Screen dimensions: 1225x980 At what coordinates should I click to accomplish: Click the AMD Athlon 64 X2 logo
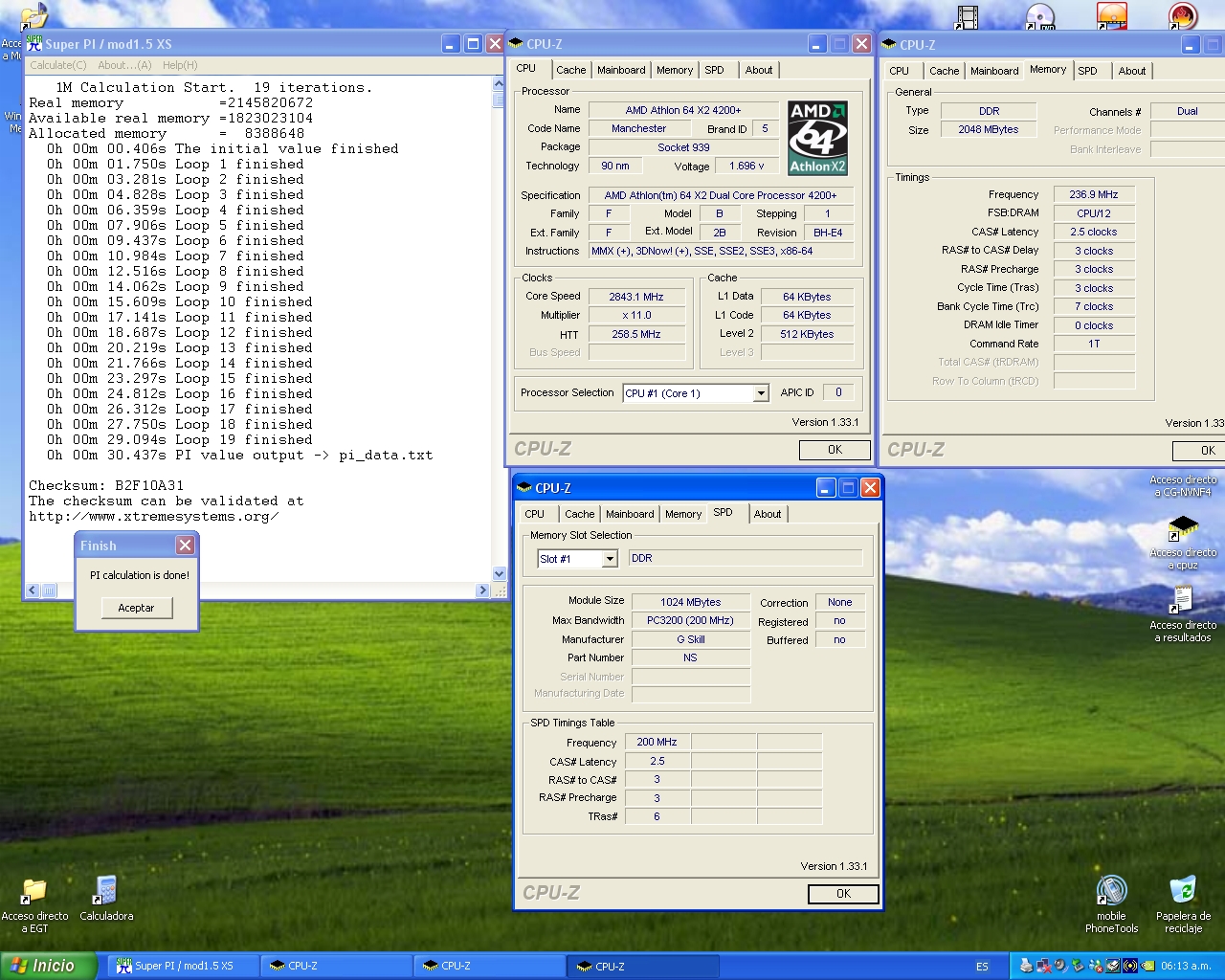817,138
